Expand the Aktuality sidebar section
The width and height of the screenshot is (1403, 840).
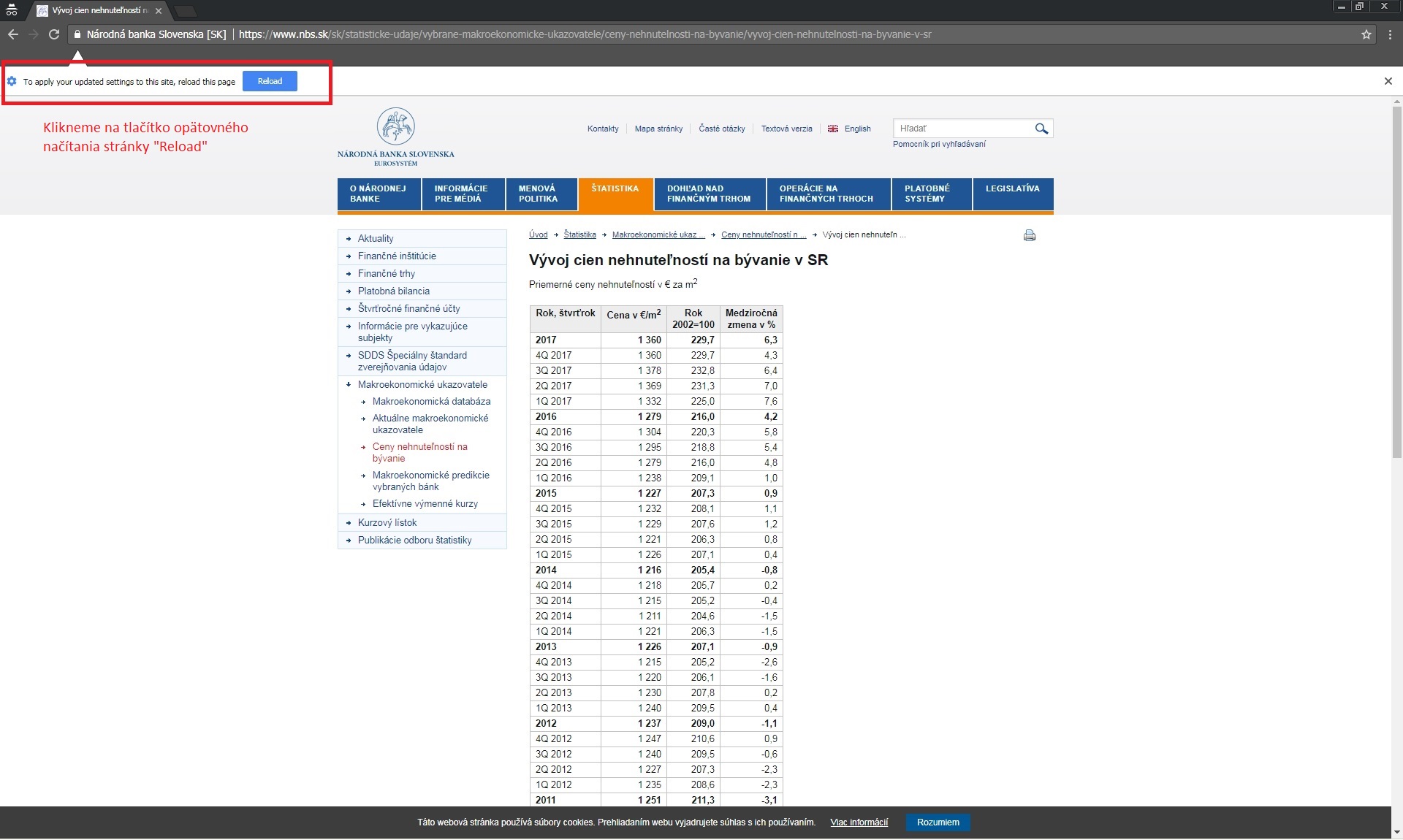[x=376, y=239]
